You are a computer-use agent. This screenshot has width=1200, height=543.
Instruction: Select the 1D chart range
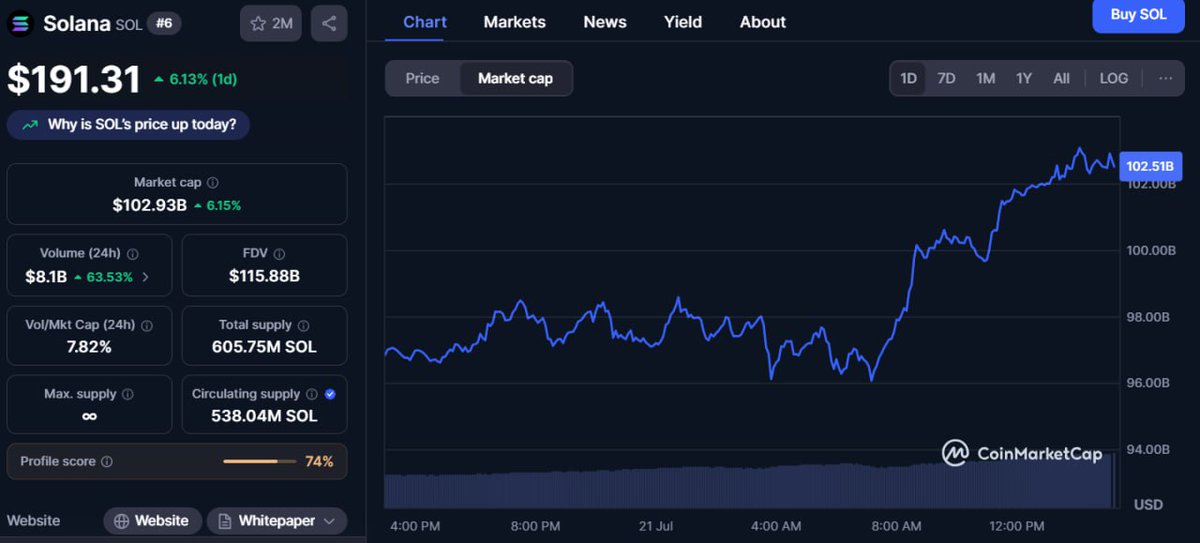tap(908, 78)
